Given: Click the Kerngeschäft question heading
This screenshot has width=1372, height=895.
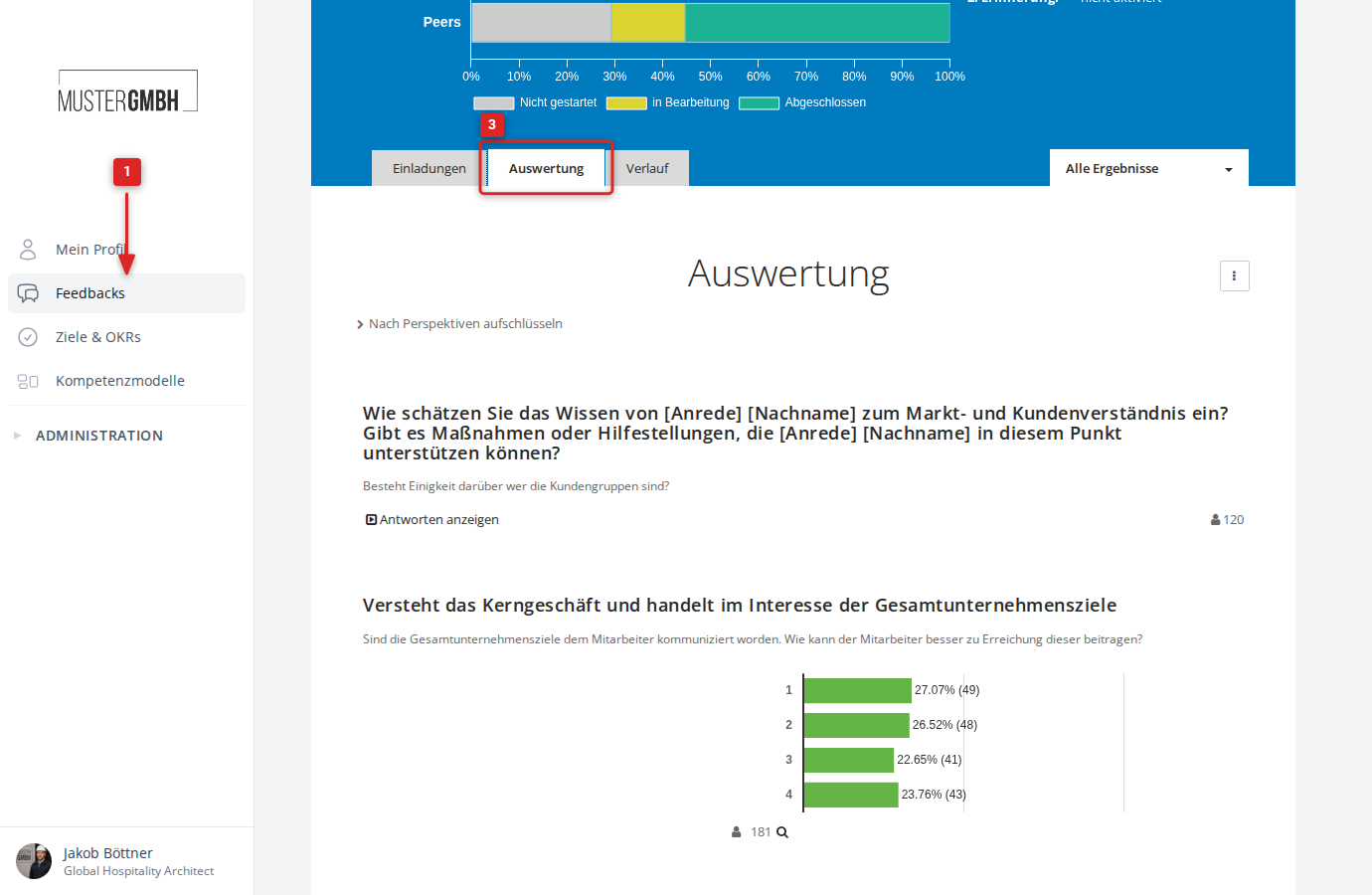Looking at the screenshot, I should pyautogui.click(x=740, y=606).
